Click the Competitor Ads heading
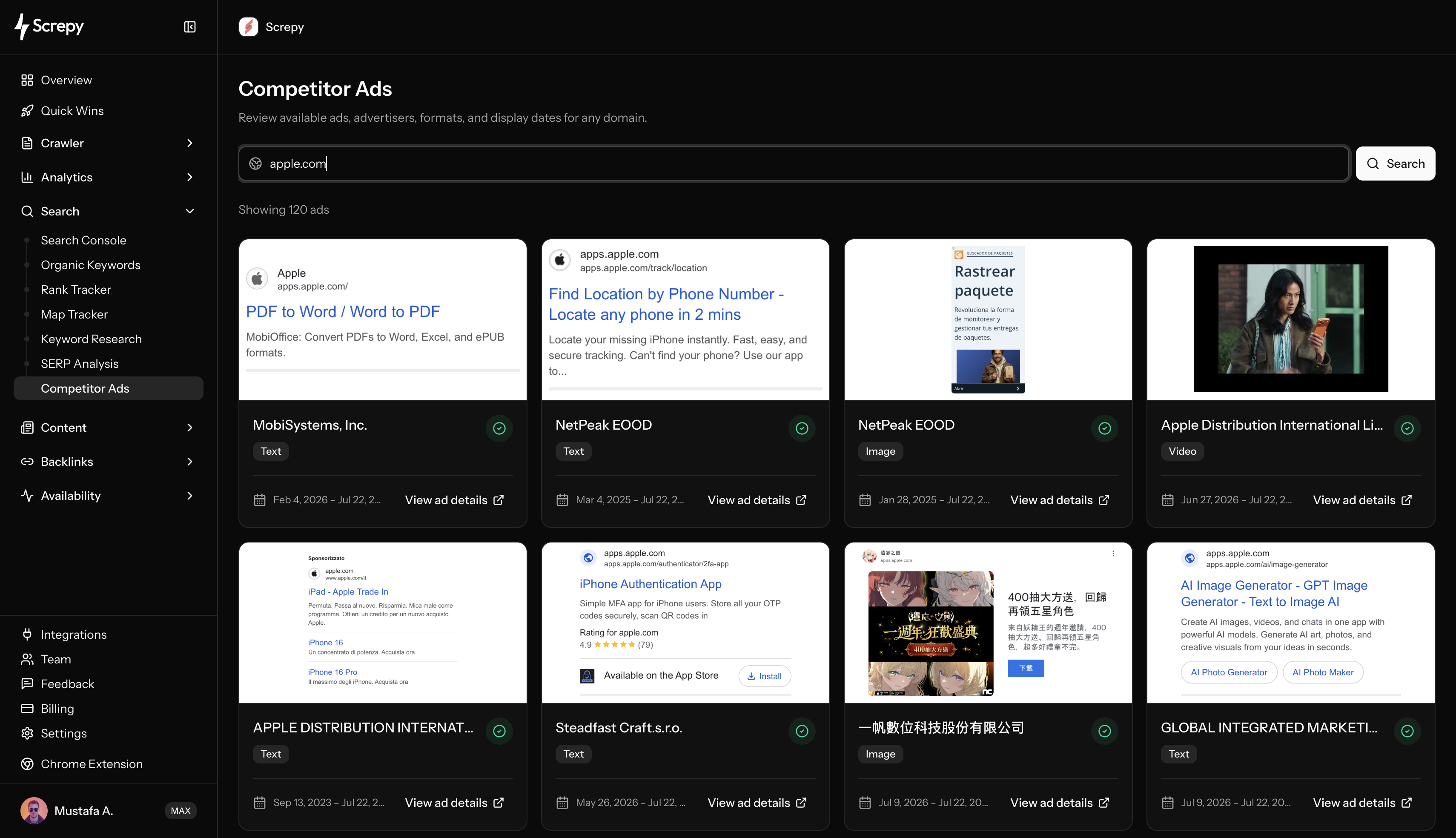 pos(315,89)
